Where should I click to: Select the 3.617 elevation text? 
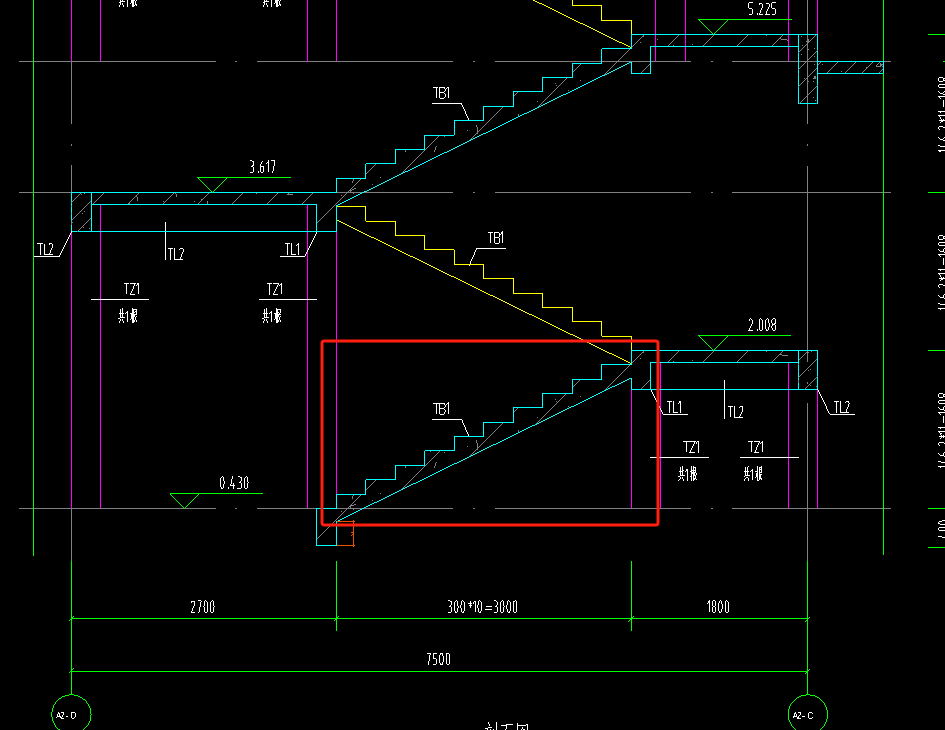point(263,167)
